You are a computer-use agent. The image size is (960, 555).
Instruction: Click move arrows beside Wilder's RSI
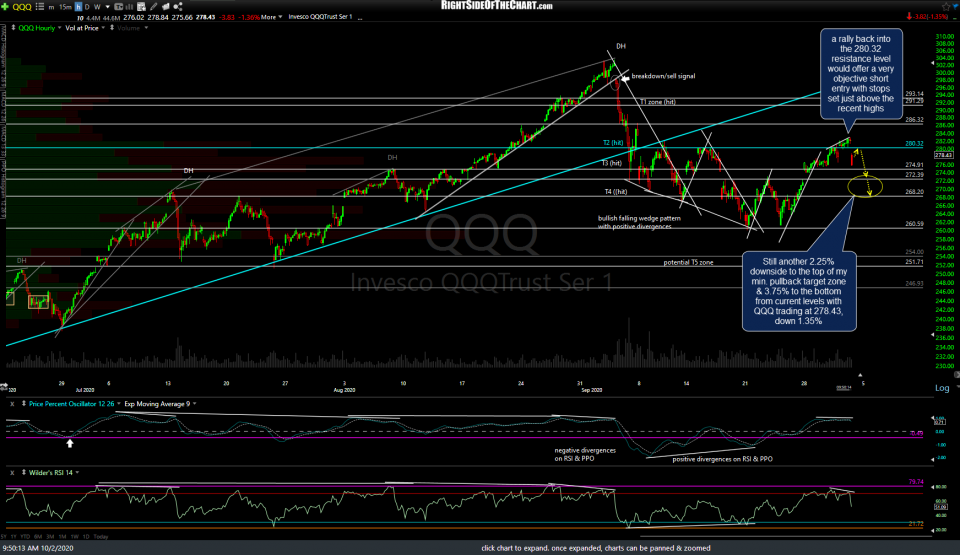pos(24,473)
